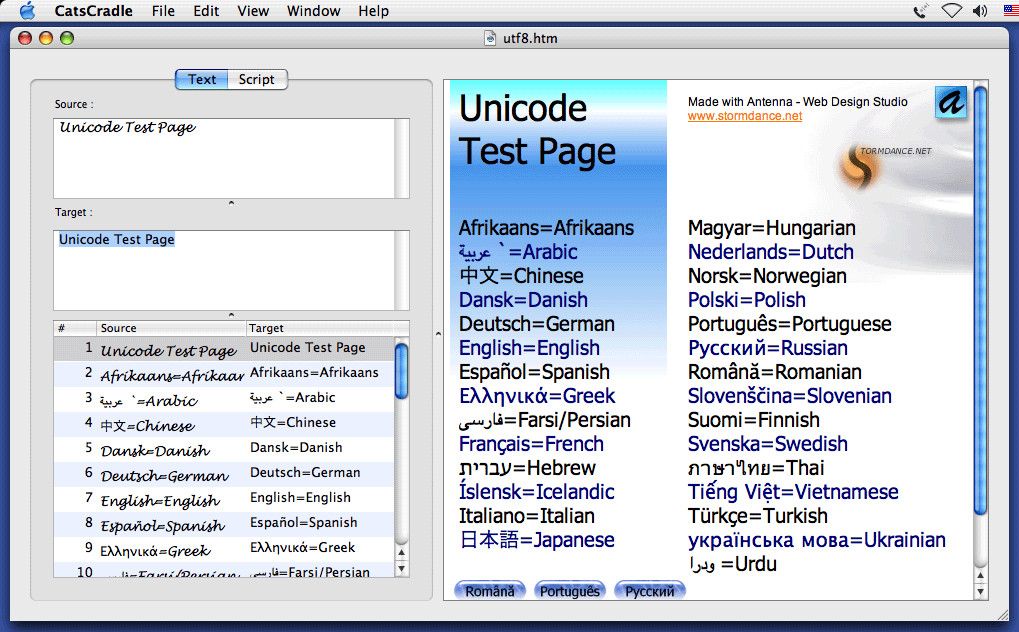Click the Stormdance swirl logo

[858, 166]
